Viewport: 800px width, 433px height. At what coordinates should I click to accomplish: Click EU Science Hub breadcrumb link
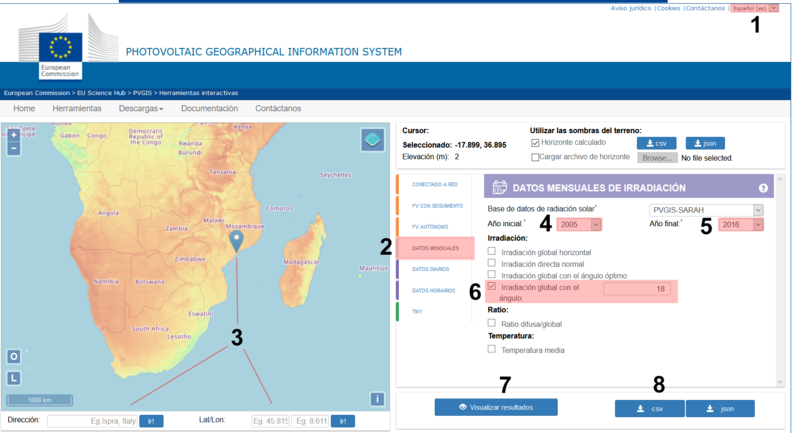tap(101, 93)
